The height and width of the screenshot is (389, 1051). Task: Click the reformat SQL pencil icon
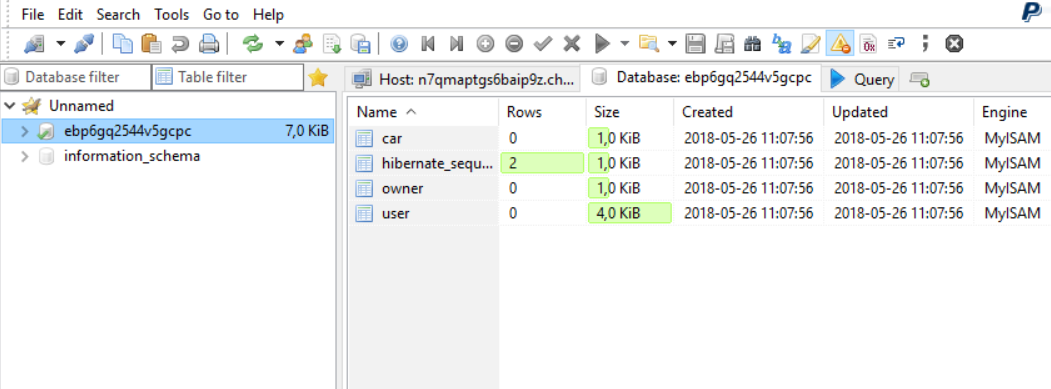810,44
